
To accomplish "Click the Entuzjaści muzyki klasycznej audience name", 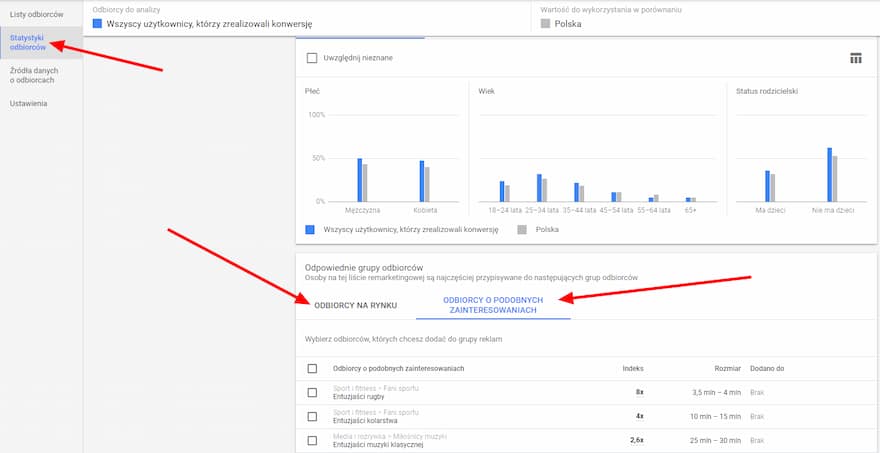I will tap(378, 445).
